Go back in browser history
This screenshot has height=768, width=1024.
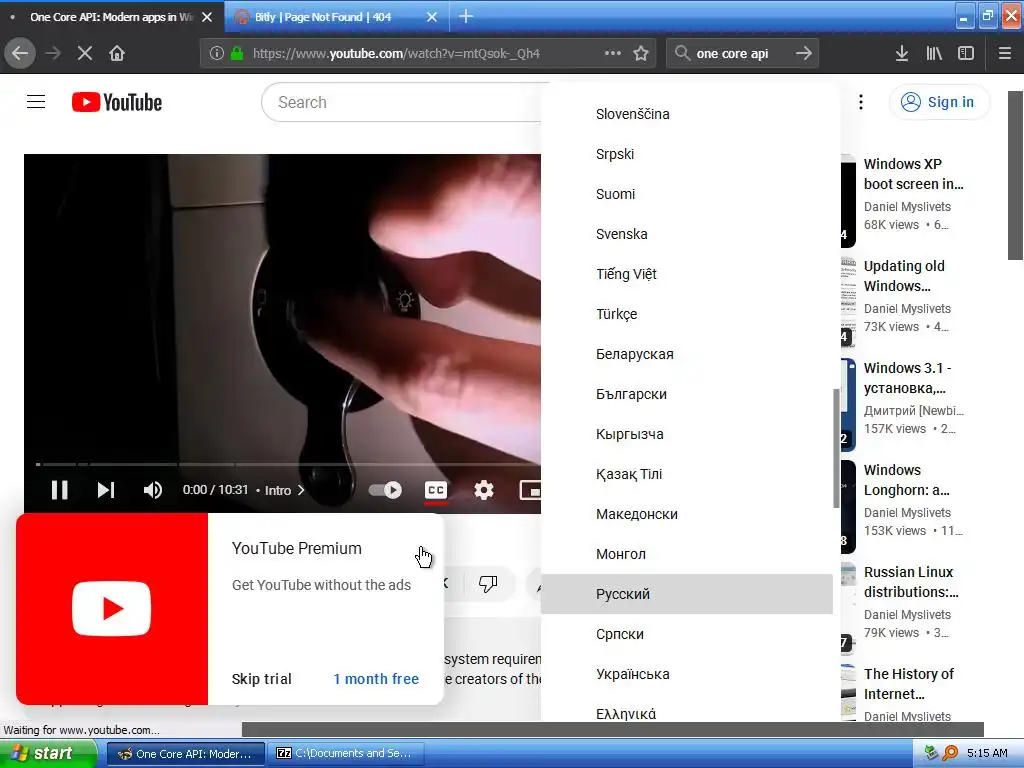[x=20, y=53]
